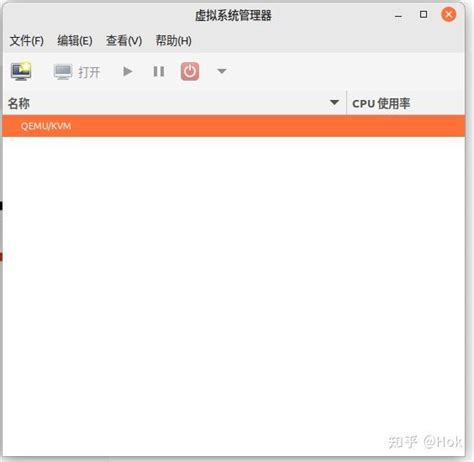
Task: Minimize the 虚拟系统管理器 window
Action: 398,15
